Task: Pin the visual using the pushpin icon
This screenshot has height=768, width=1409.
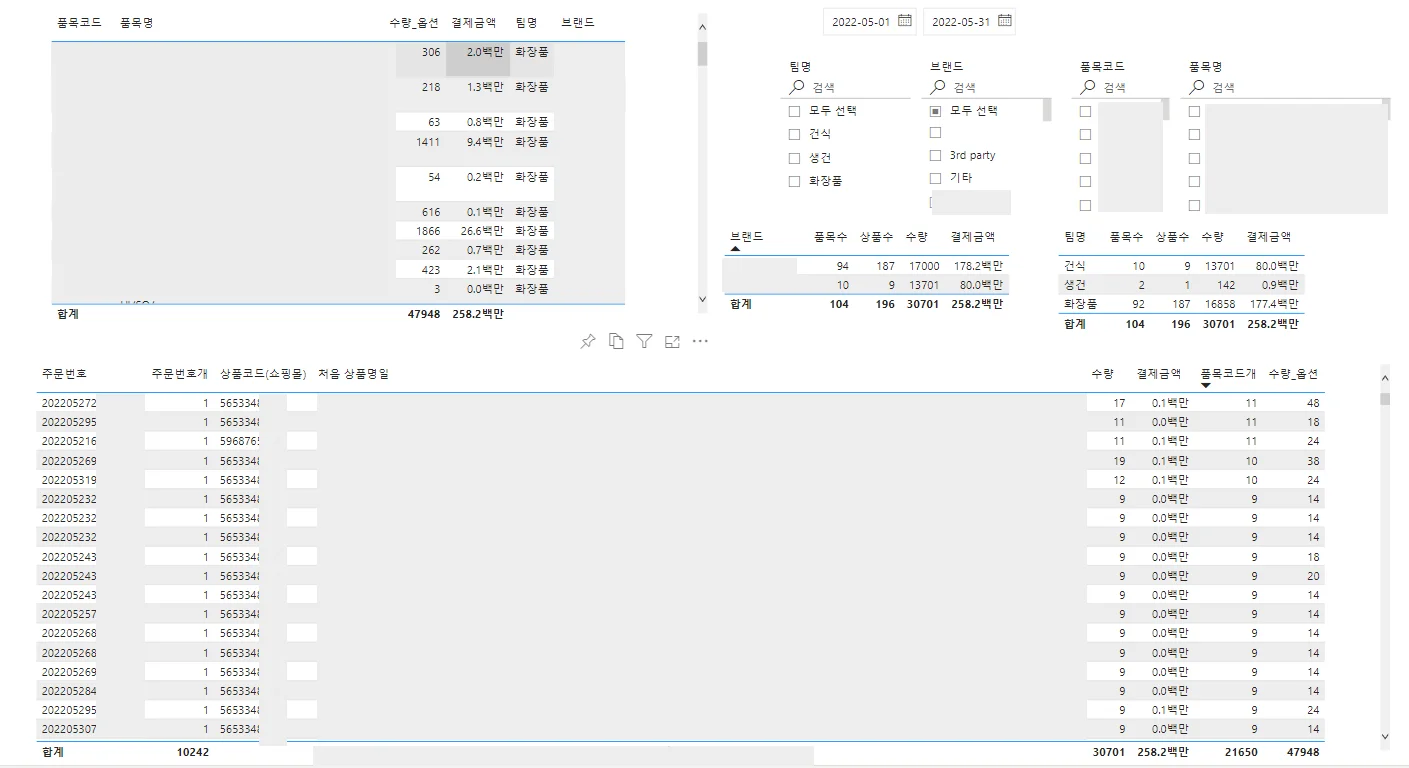Action: click(x=588, y=342)
